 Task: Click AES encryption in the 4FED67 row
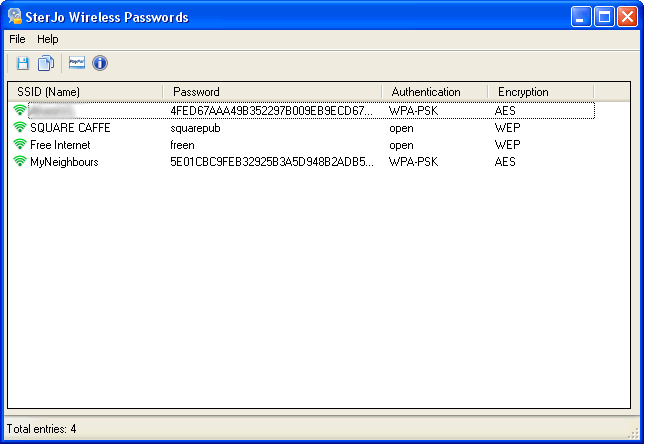pos(505,111)
